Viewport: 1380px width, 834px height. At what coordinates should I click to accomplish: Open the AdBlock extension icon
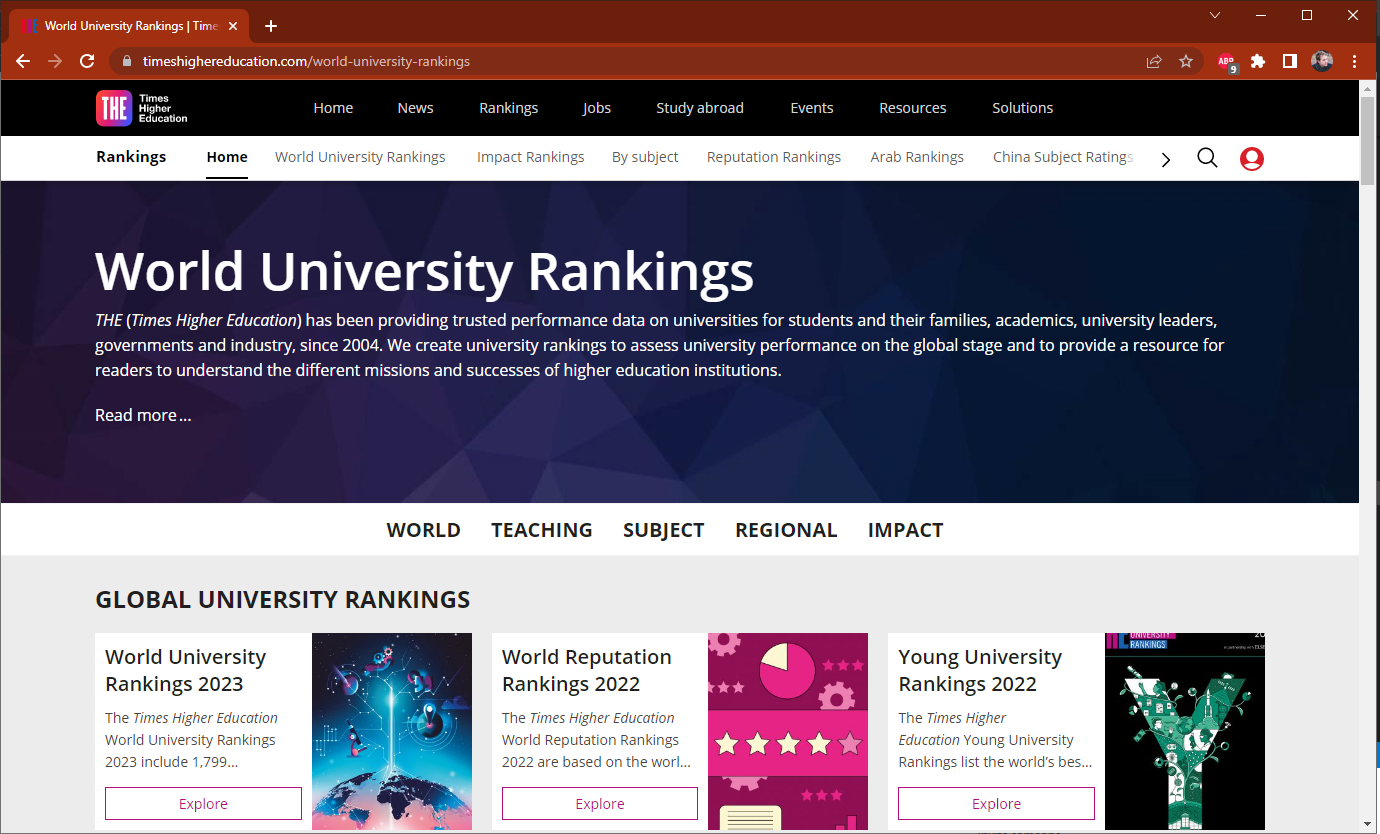point(1226,62)
